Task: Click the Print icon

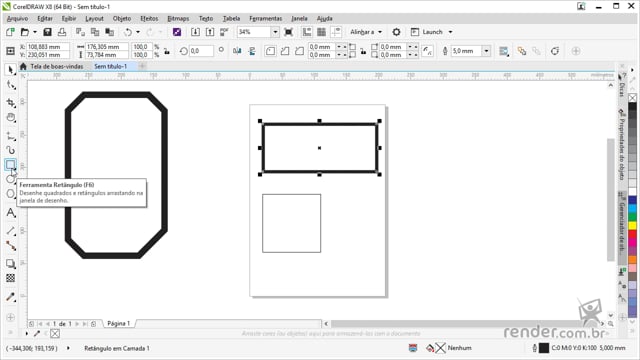Action: 62,32
